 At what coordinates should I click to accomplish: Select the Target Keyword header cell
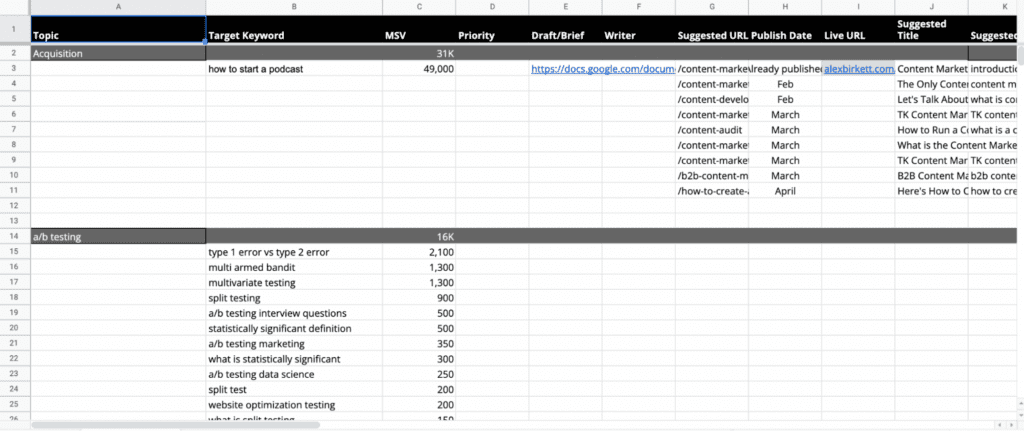(x=294, y=29)
